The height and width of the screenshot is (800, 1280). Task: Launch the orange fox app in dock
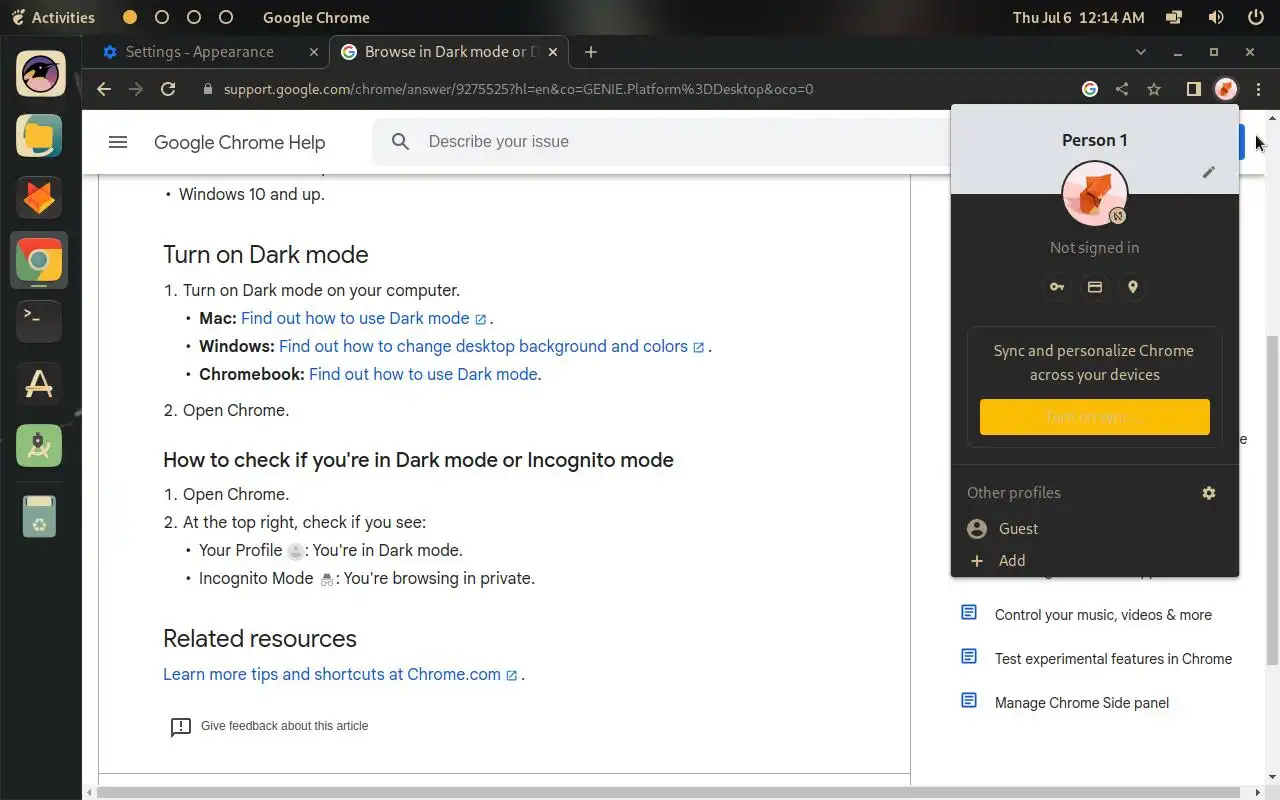39,198
